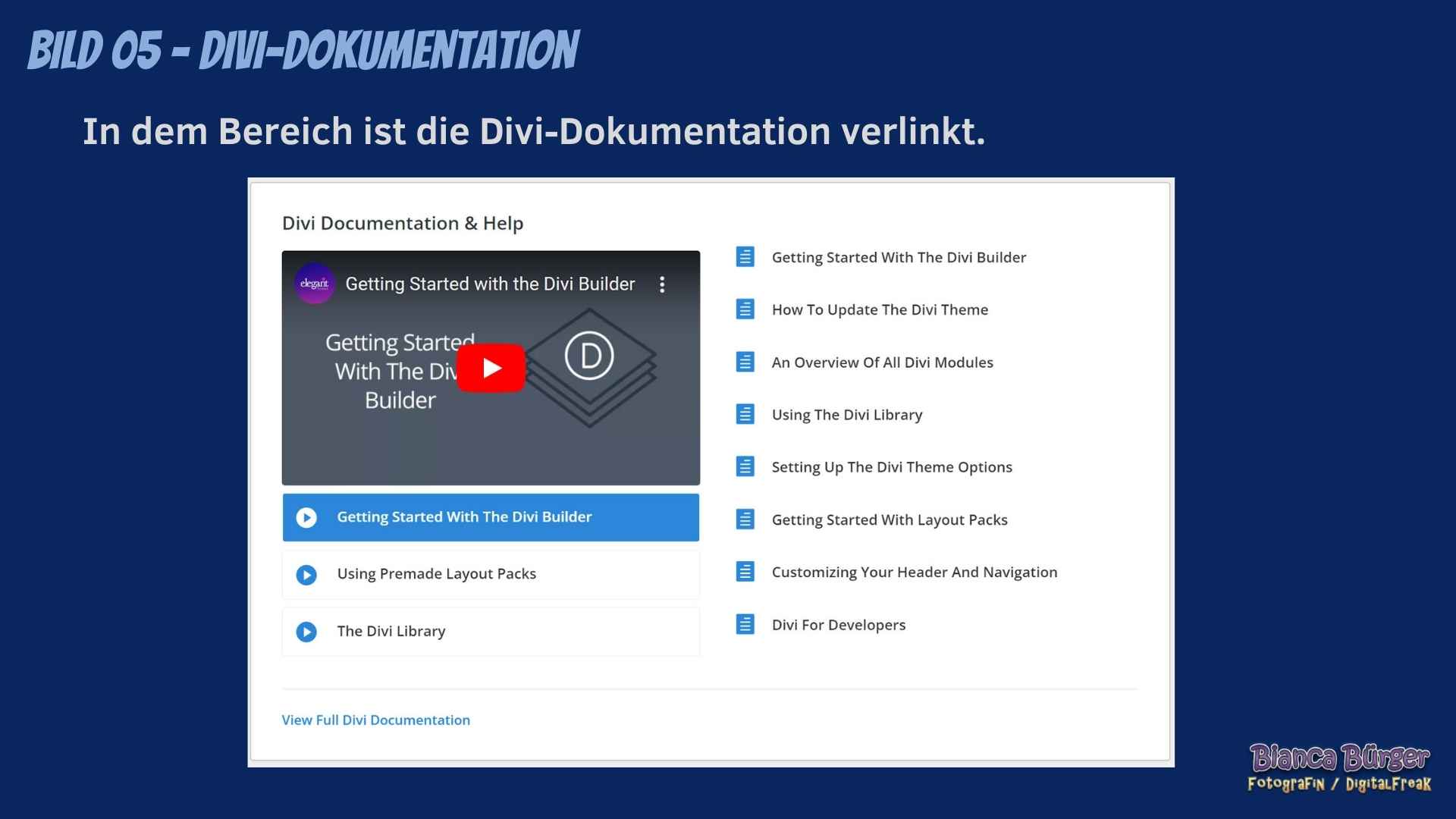Image resolution: width=1456 pixels, height=819 pixels.
Task: Open the View Full Divi Documentation link
Action: (x=376, y=720)
